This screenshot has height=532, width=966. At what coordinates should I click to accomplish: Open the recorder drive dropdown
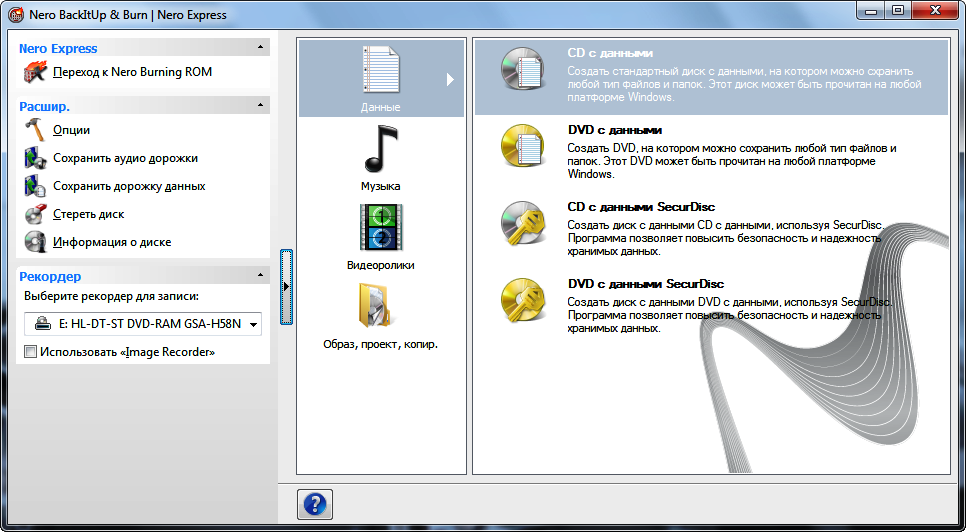click(253, 324)
